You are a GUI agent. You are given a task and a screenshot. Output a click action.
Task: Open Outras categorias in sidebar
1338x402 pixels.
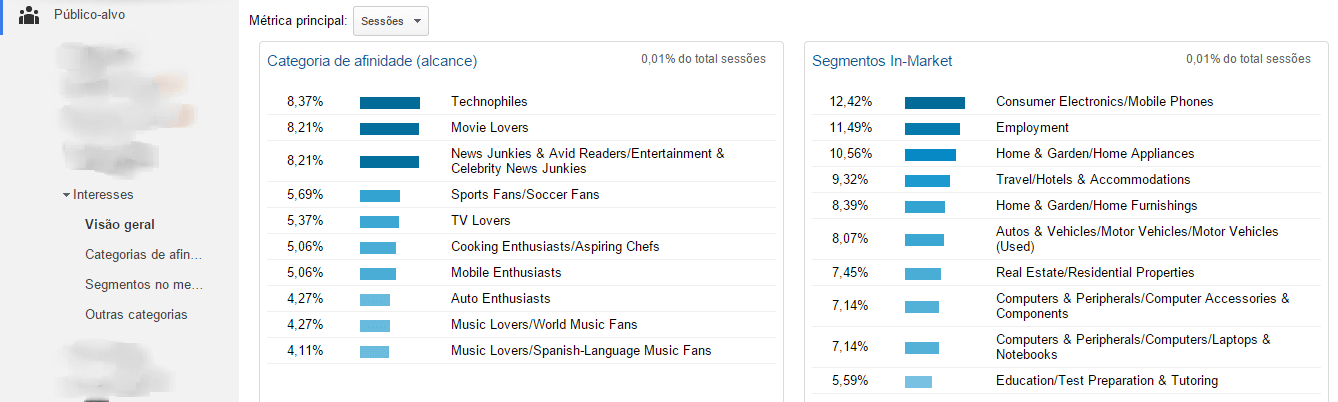coord(136,314)
